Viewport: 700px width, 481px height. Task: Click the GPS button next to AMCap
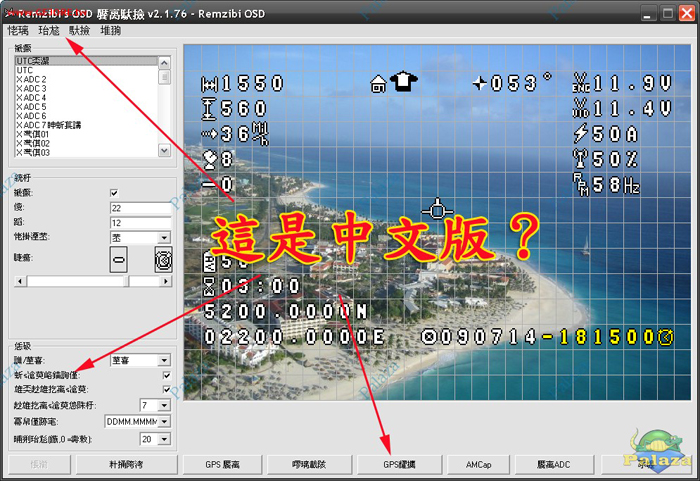click(399, 464)
